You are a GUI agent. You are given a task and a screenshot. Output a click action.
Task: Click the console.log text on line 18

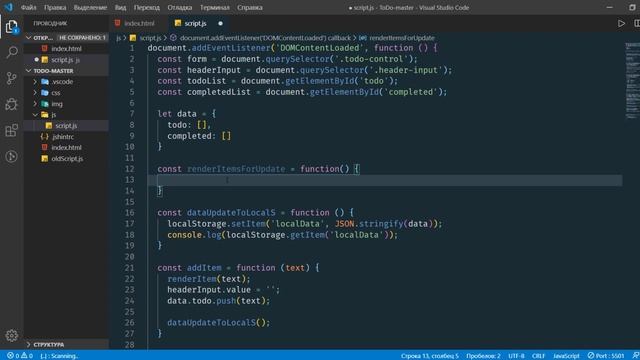[x=194, y=235]
